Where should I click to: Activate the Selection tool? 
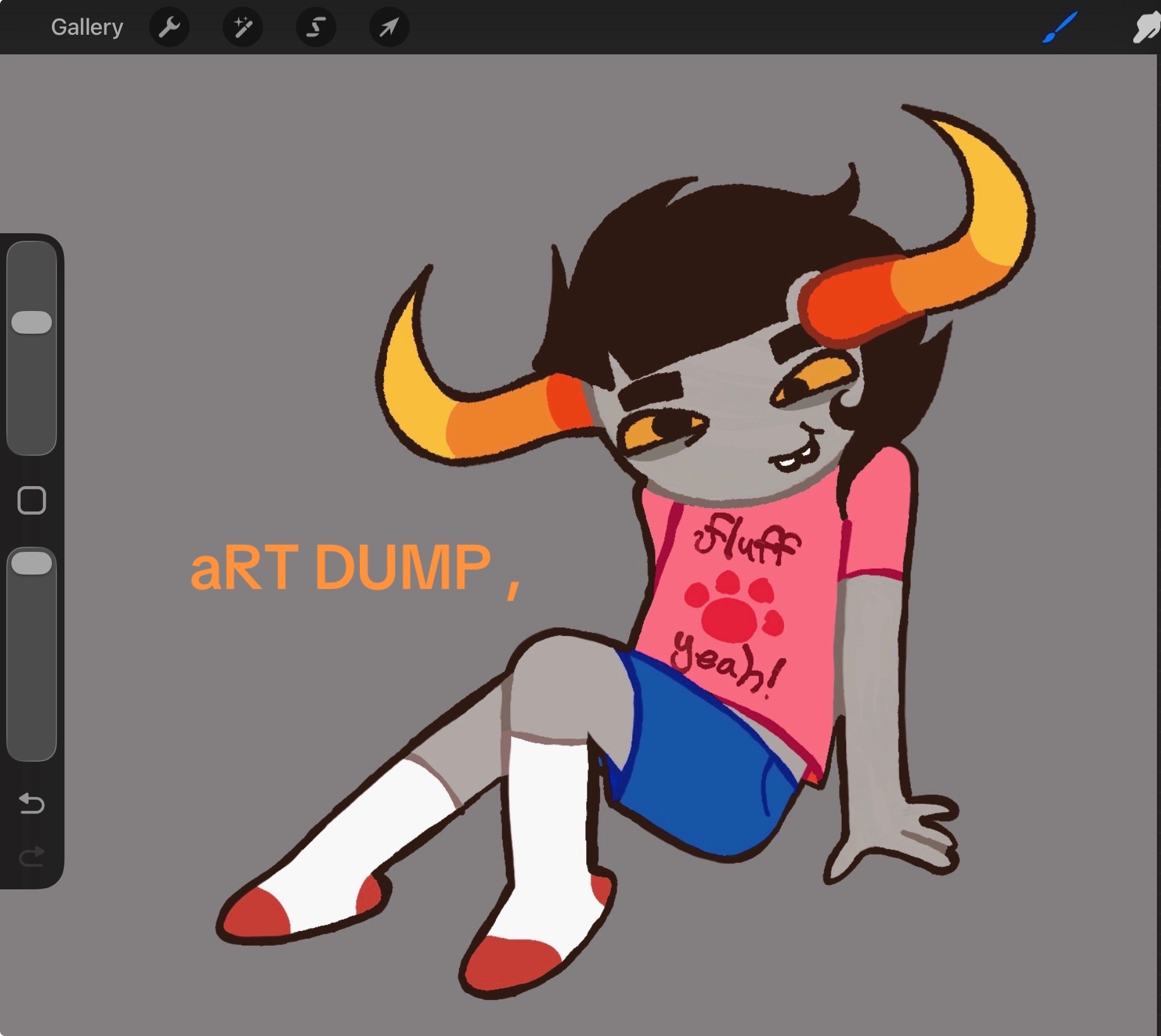point(316,27)
